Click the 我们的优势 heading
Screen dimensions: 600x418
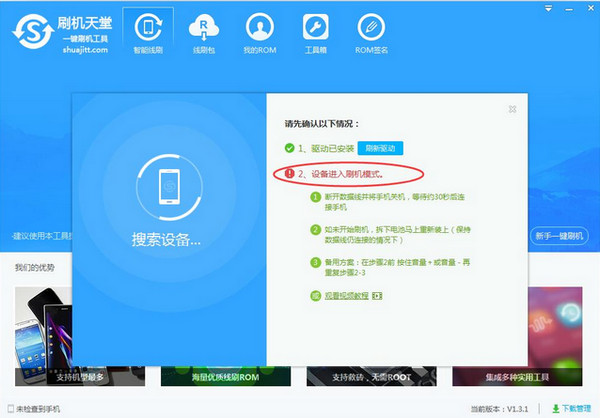[34, 268]
